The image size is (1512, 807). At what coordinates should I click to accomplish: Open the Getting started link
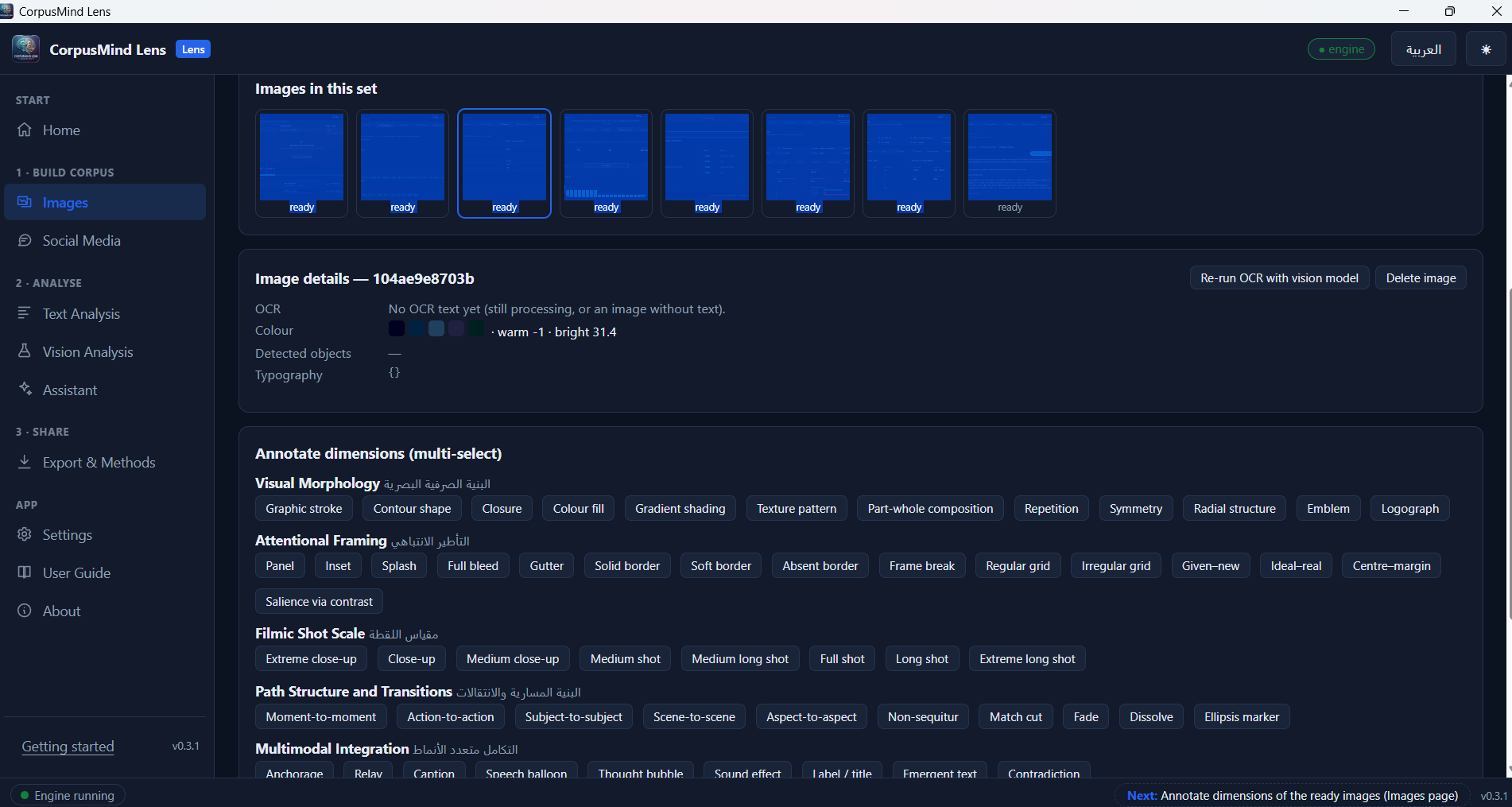click(68, 746)
